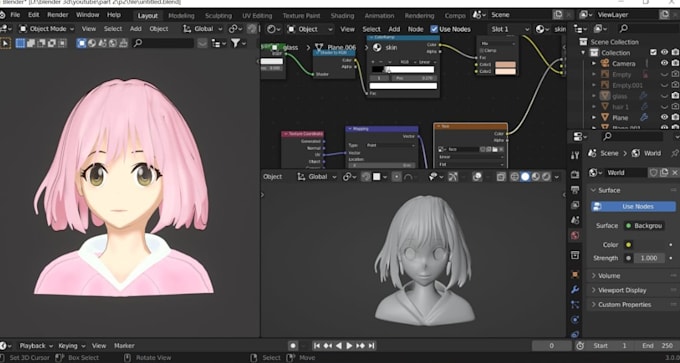This screenshot has height=363, width=680.
Task: Expand the Volume panel
Action: (609, 276)
